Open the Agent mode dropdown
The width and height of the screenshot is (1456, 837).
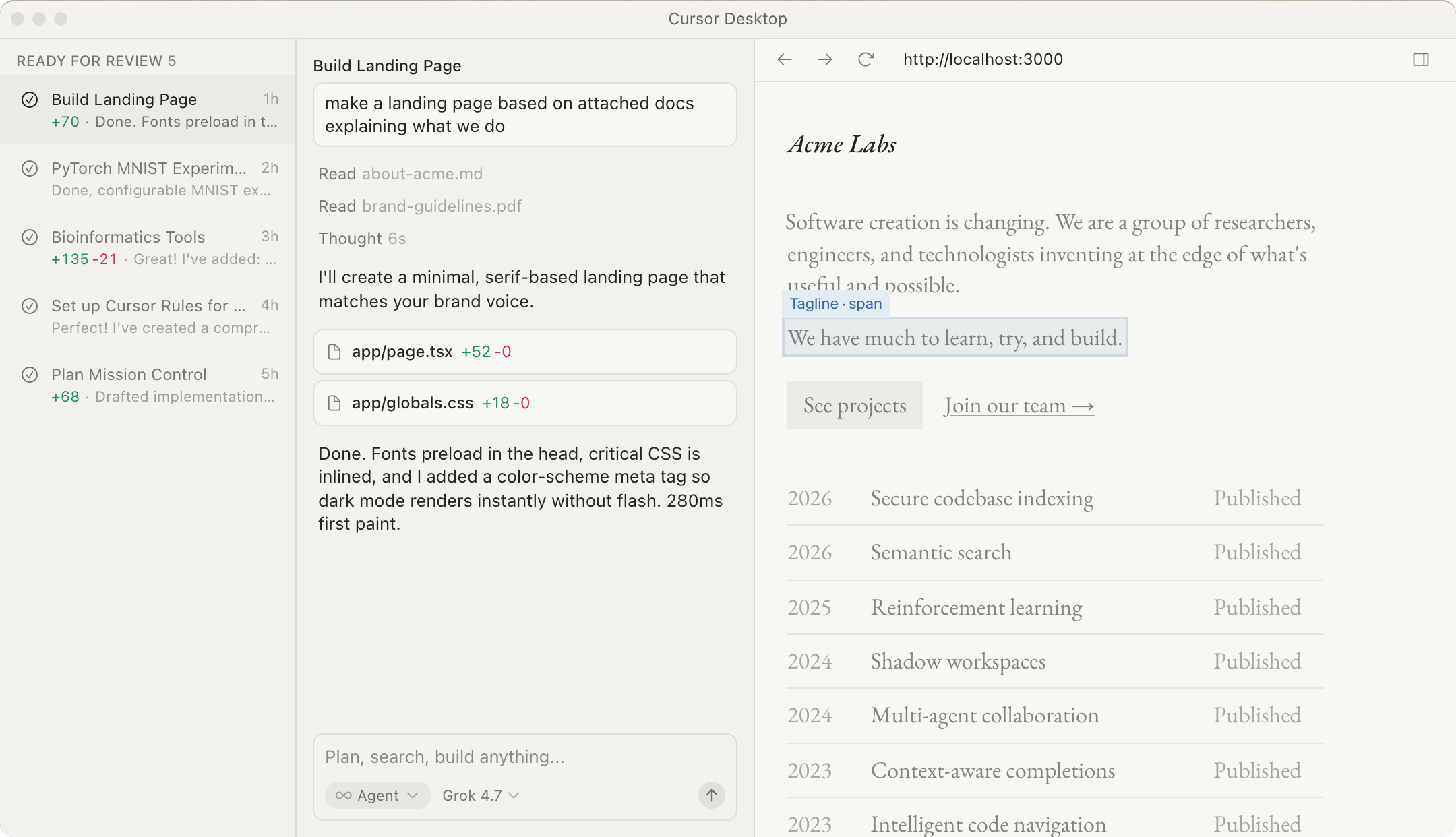point(377,795)
